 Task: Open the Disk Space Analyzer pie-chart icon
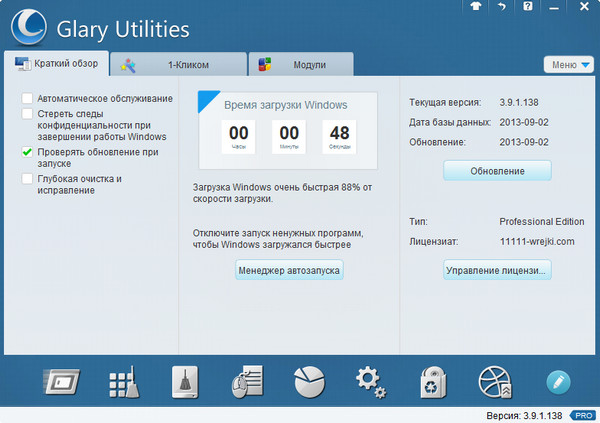(x=309, y=382)
